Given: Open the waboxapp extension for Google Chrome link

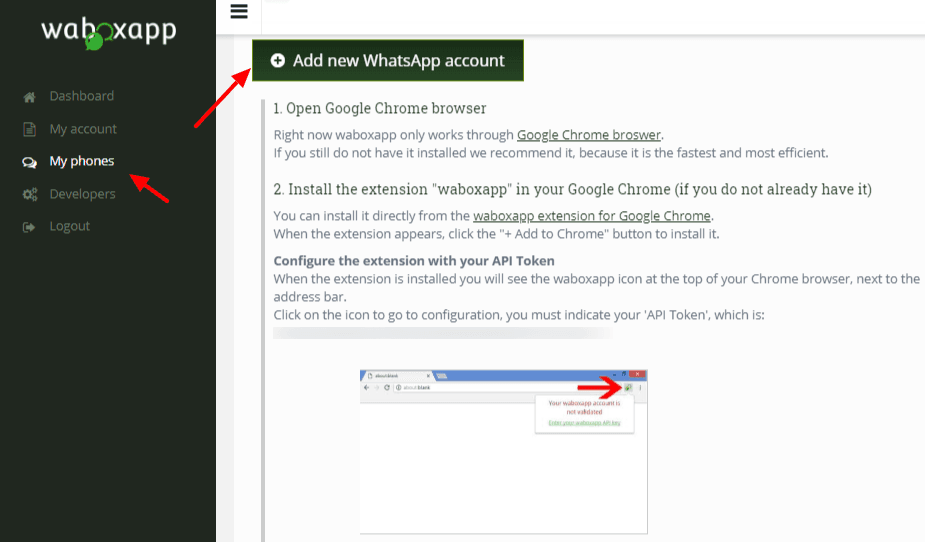Looking at the screenshot, I should pos(592,216).
